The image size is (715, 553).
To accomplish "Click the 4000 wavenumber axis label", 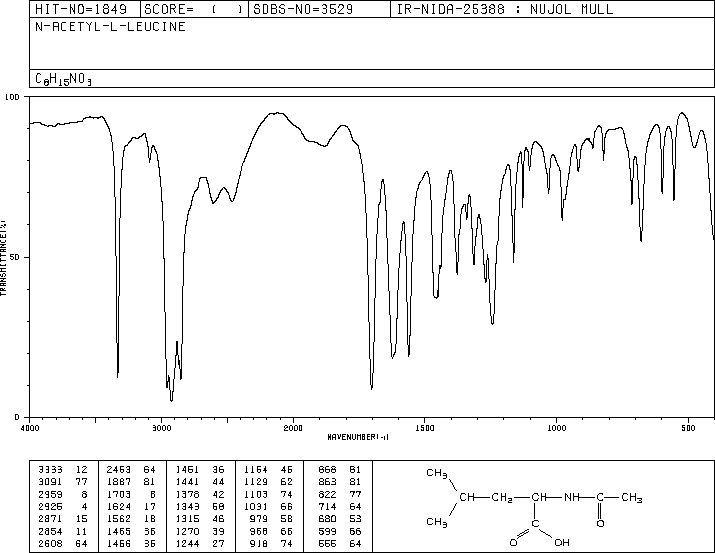I will tap(30, 428).
